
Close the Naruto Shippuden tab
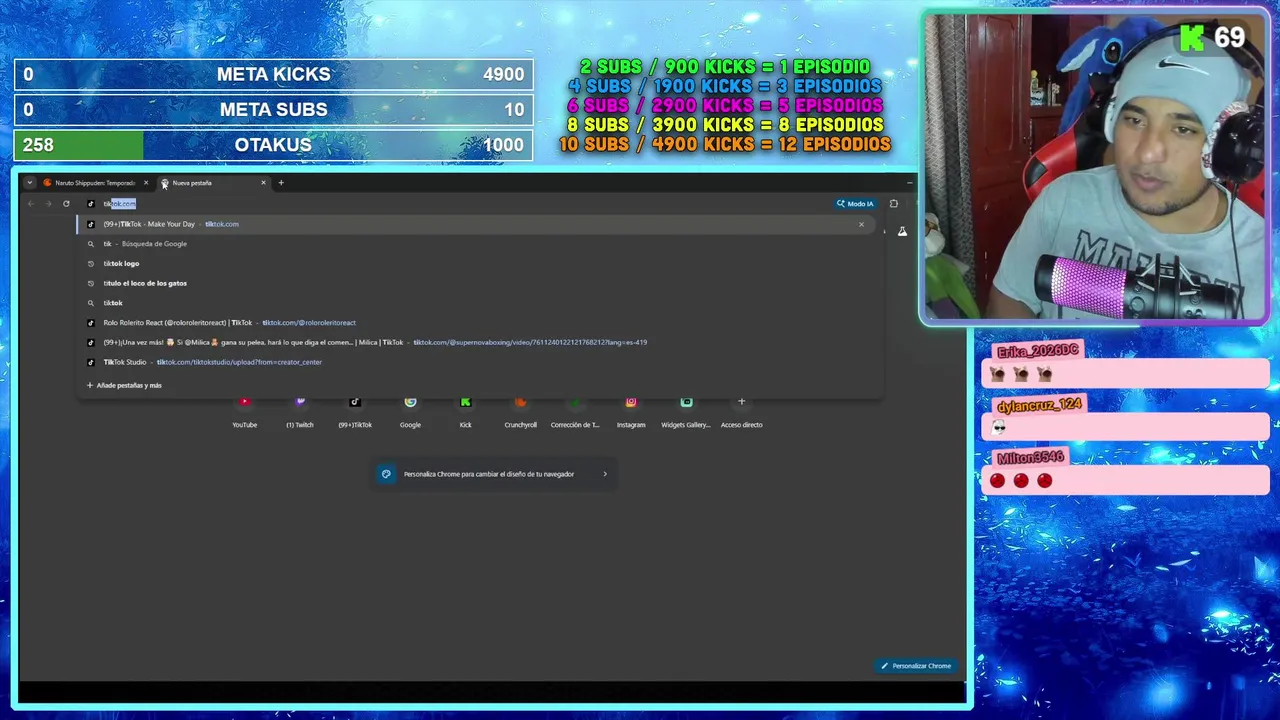click(x=146, y=183)
